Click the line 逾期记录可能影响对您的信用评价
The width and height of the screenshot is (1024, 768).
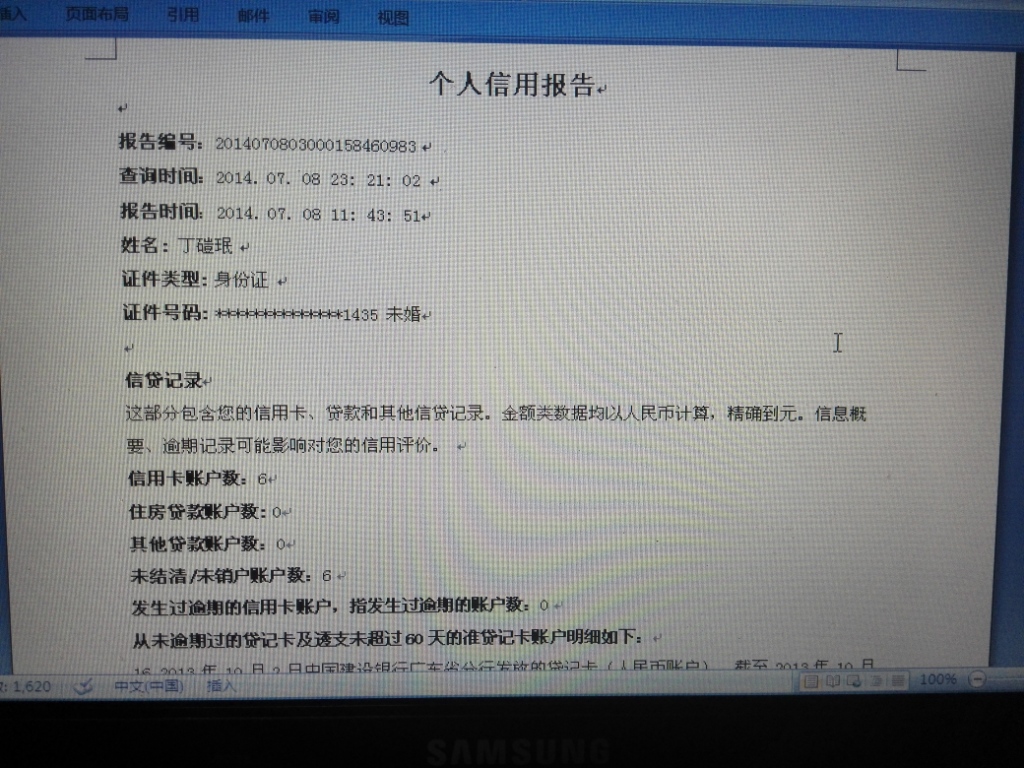pos(300,445)
